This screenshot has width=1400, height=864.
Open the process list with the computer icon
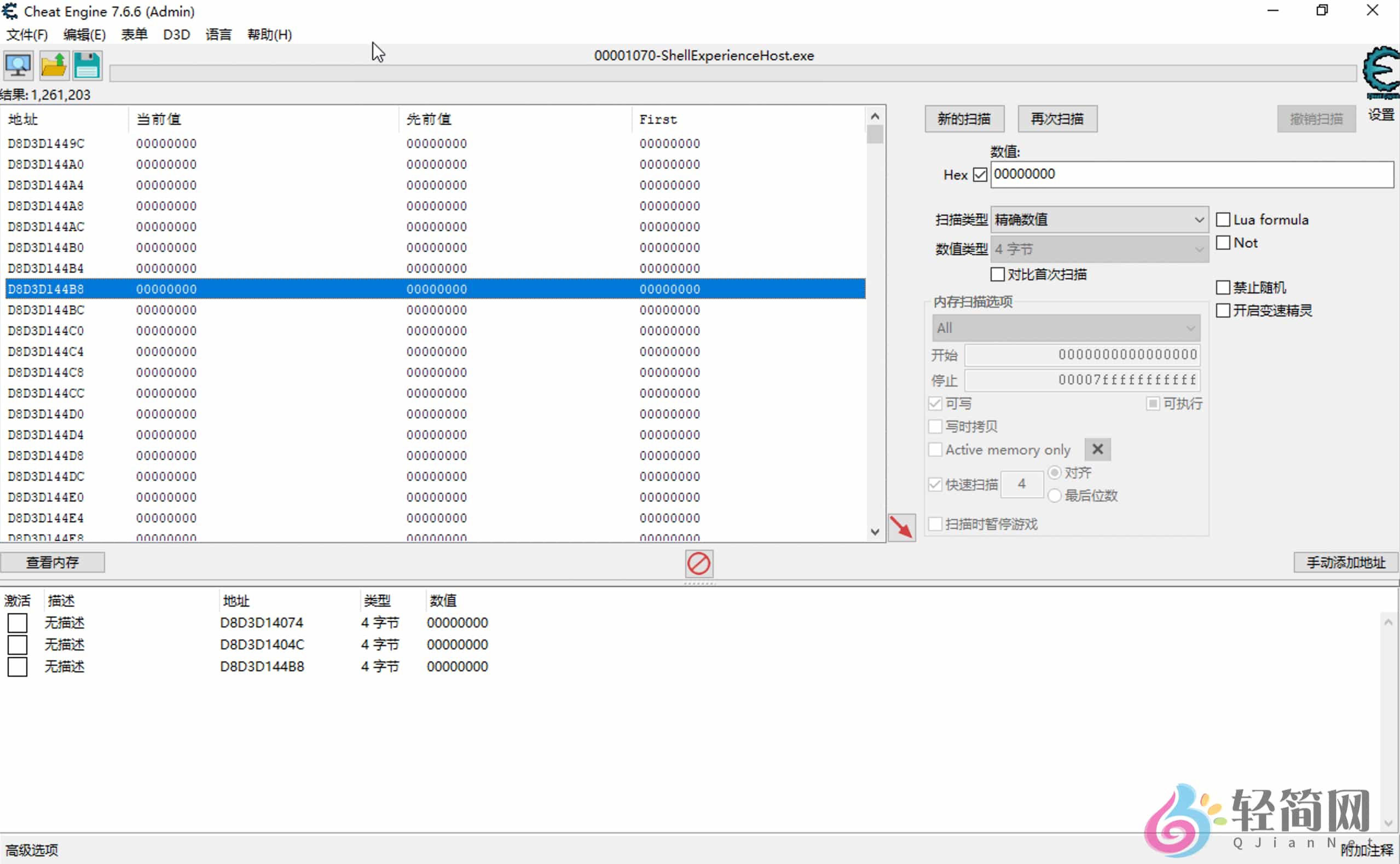pyautogui.click(x=18, y=65)
